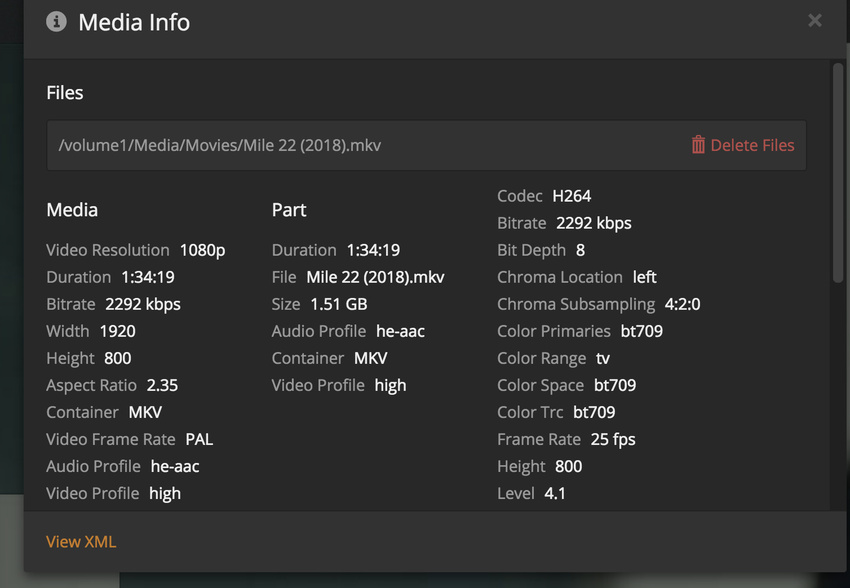Screen dimensions: 850x588
Task: Open the View XML link
Action: [x=81, y=541]
